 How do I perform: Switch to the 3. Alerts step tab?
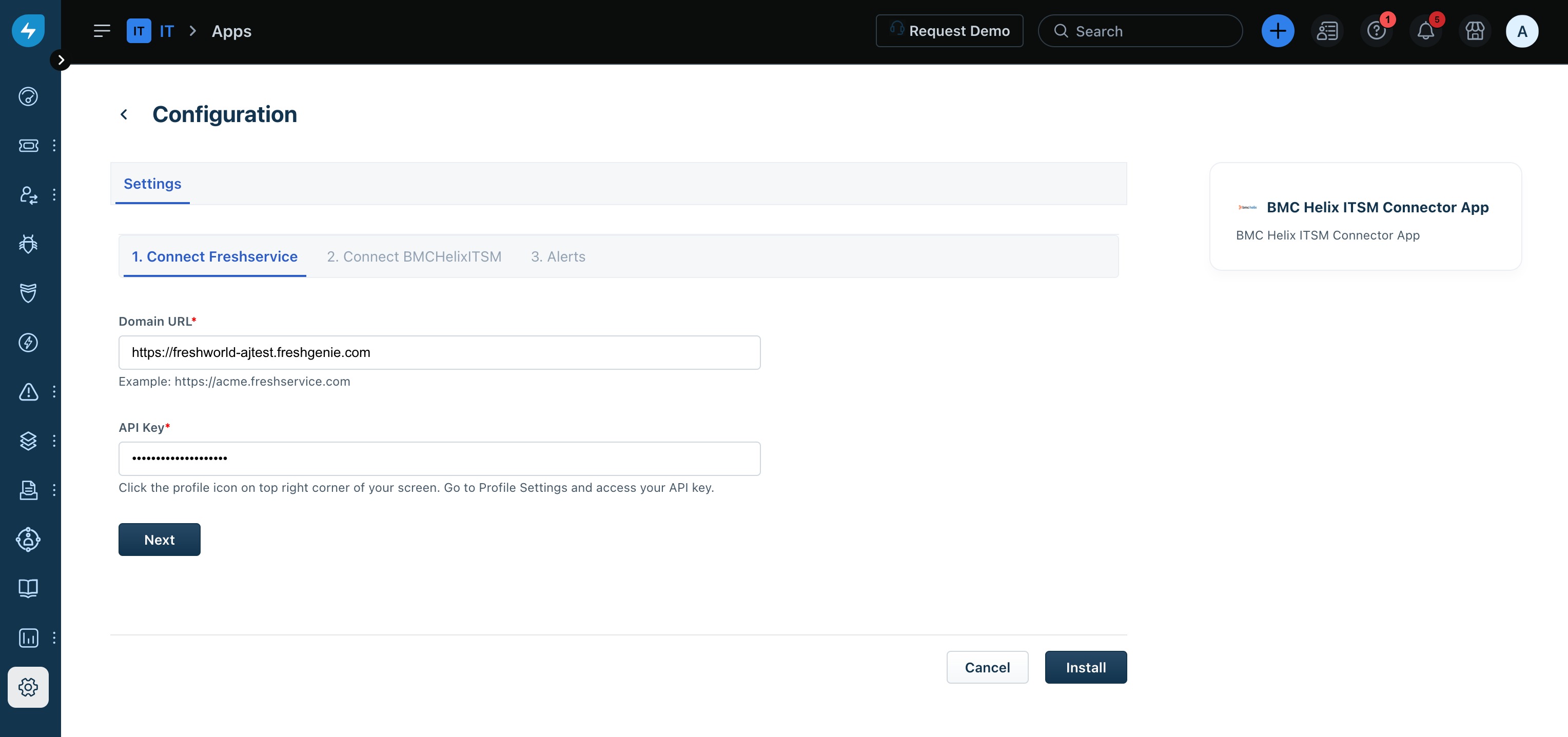coord(558,257)
